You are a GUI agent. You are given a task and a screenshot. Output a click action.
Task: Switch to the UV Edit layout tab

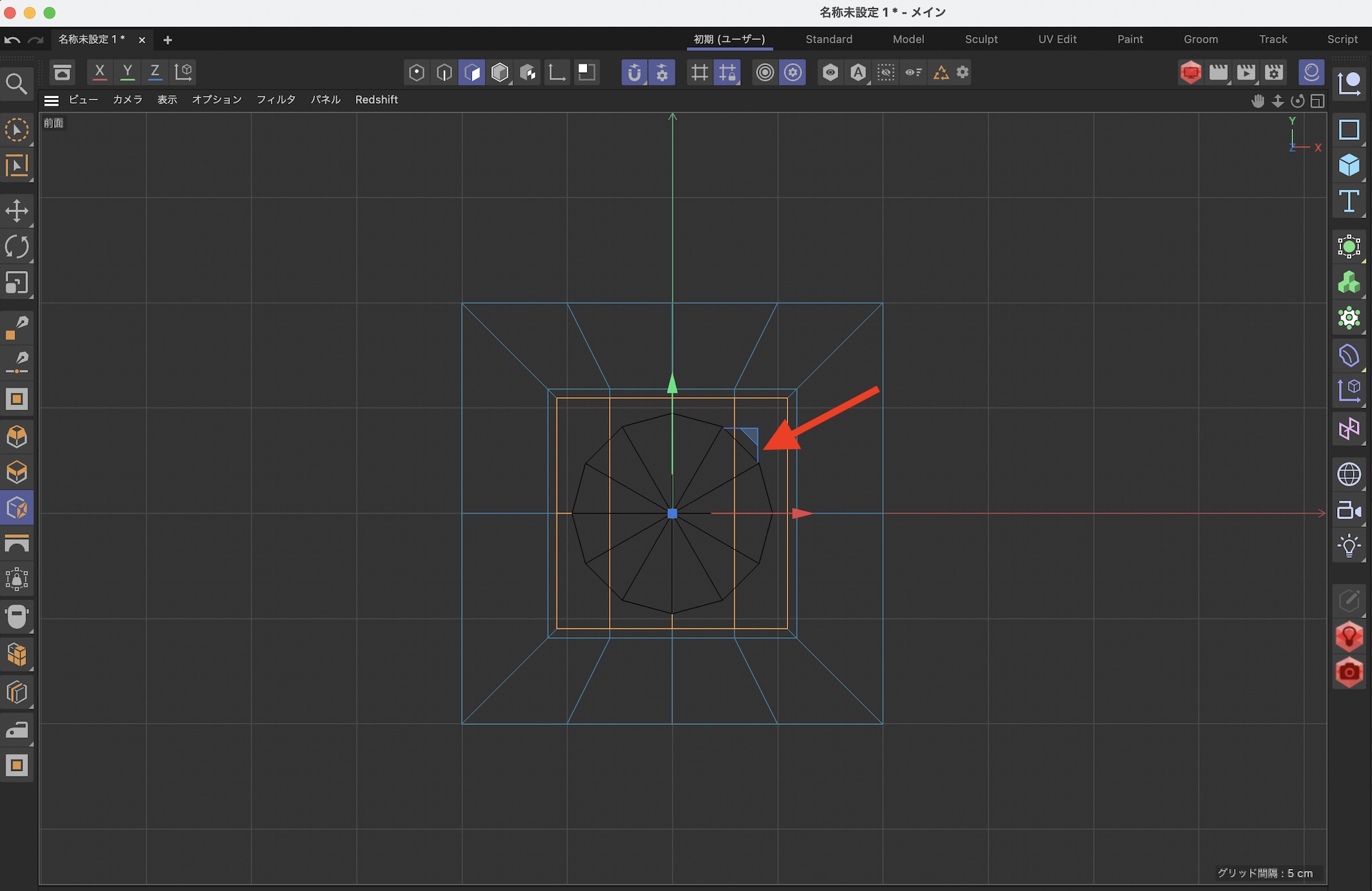coord(1057,39)
